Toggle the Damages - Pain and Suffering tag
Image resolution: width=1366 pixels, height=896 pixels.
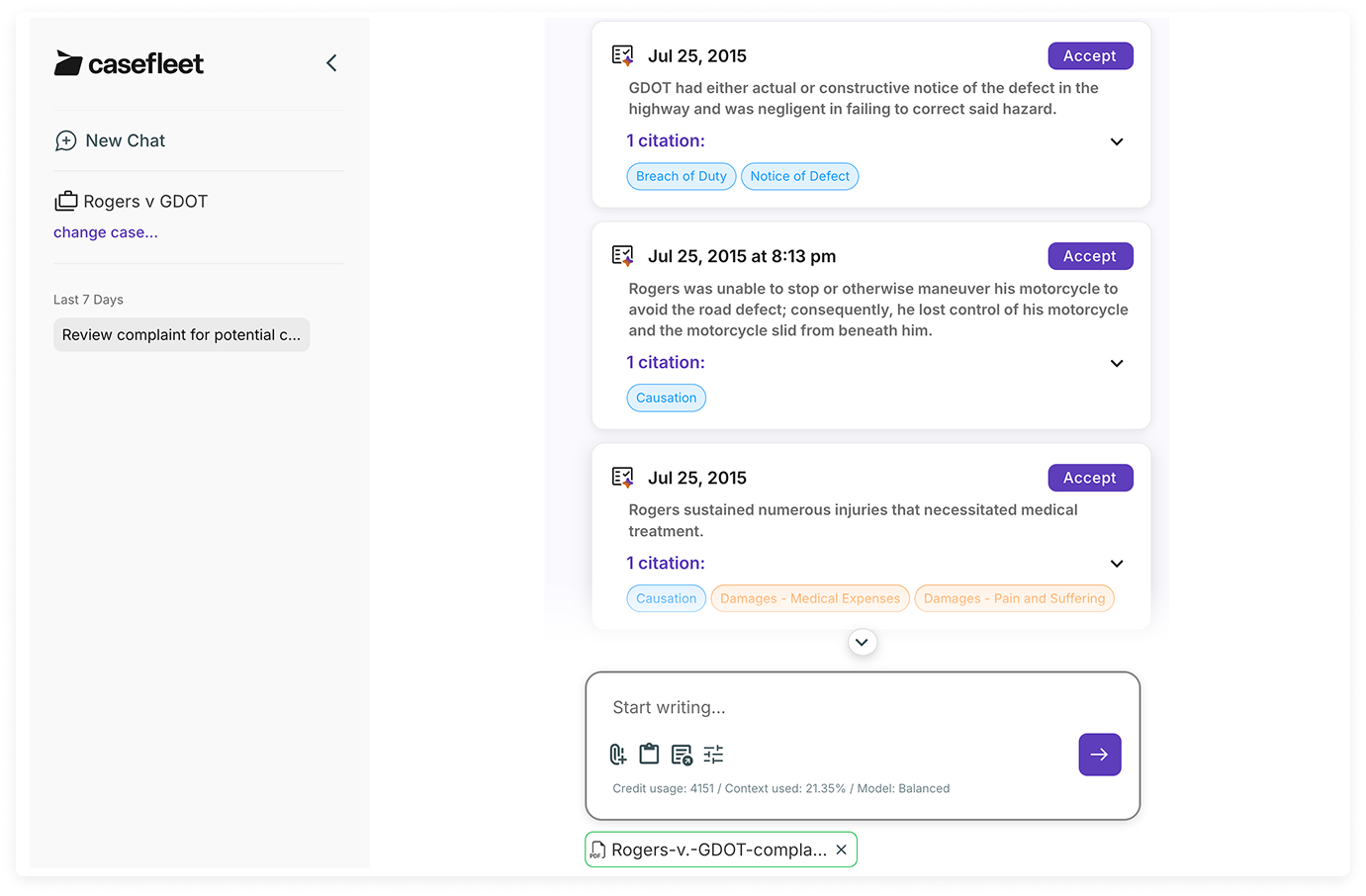(x=1013, y=598)
